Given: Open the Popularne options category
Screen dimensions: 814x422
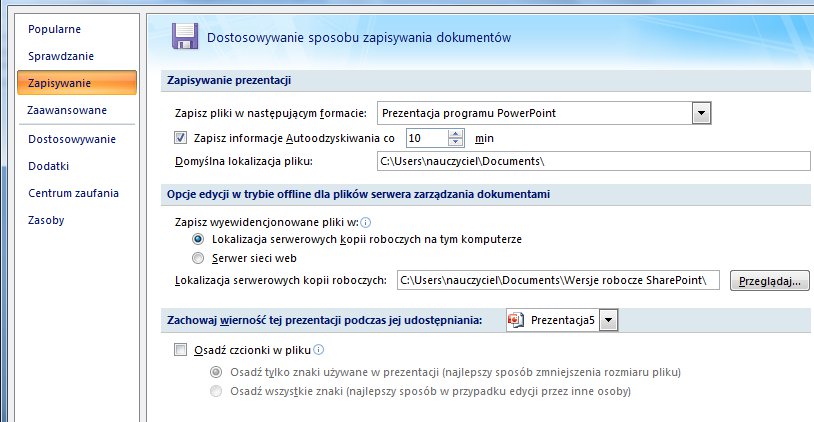Looking at the screenshot, I should coord(55,29).
